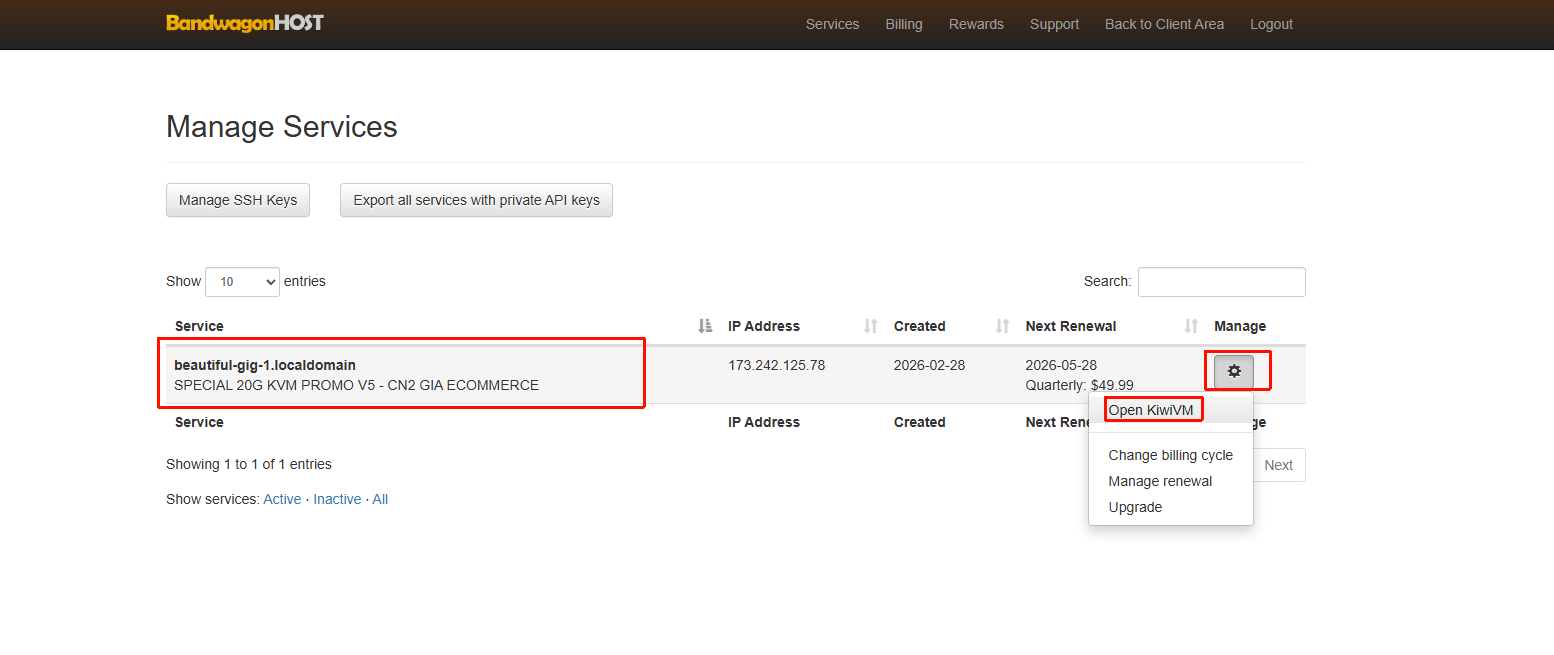Open Services in the top navigation
The image size is (1554, 655).
tap(832, 24)
